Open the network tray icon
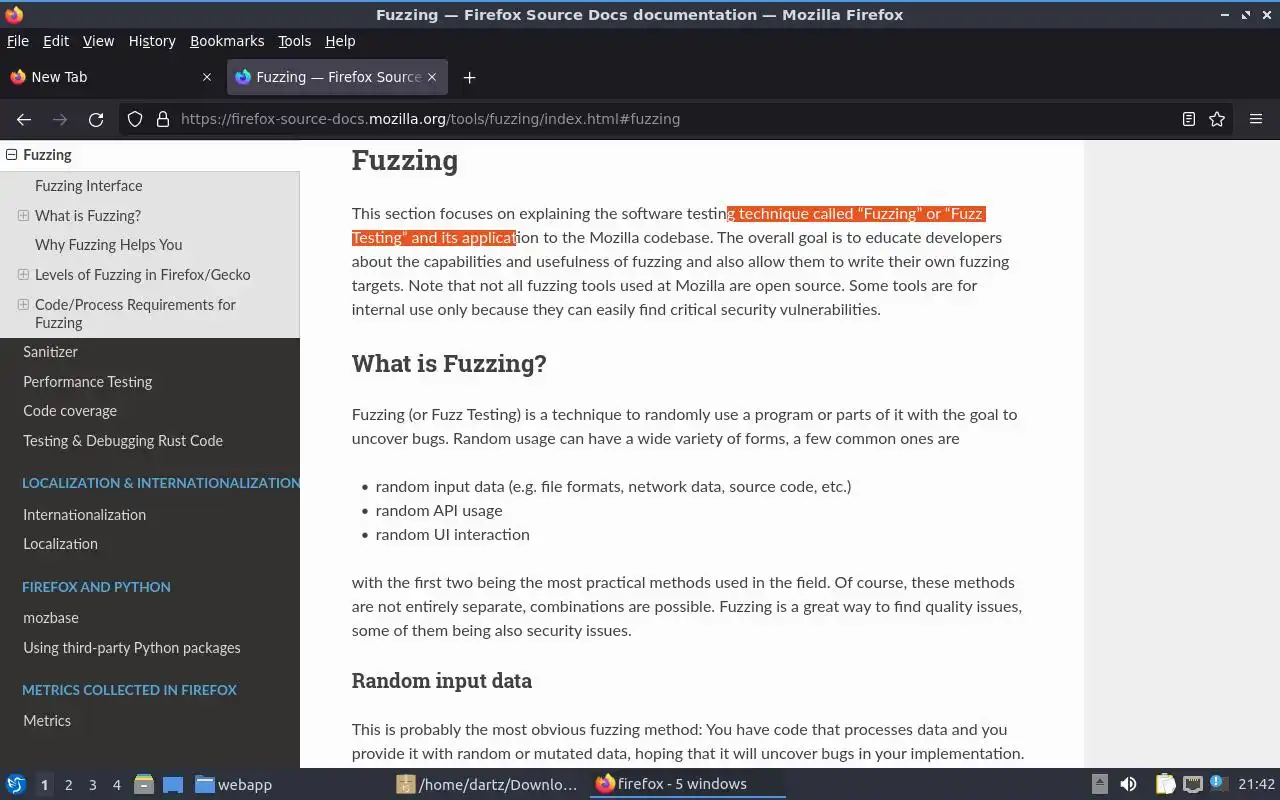The width and height of the screenshot is (1280, 800). pyautogui.click(x=1192, y=784)
